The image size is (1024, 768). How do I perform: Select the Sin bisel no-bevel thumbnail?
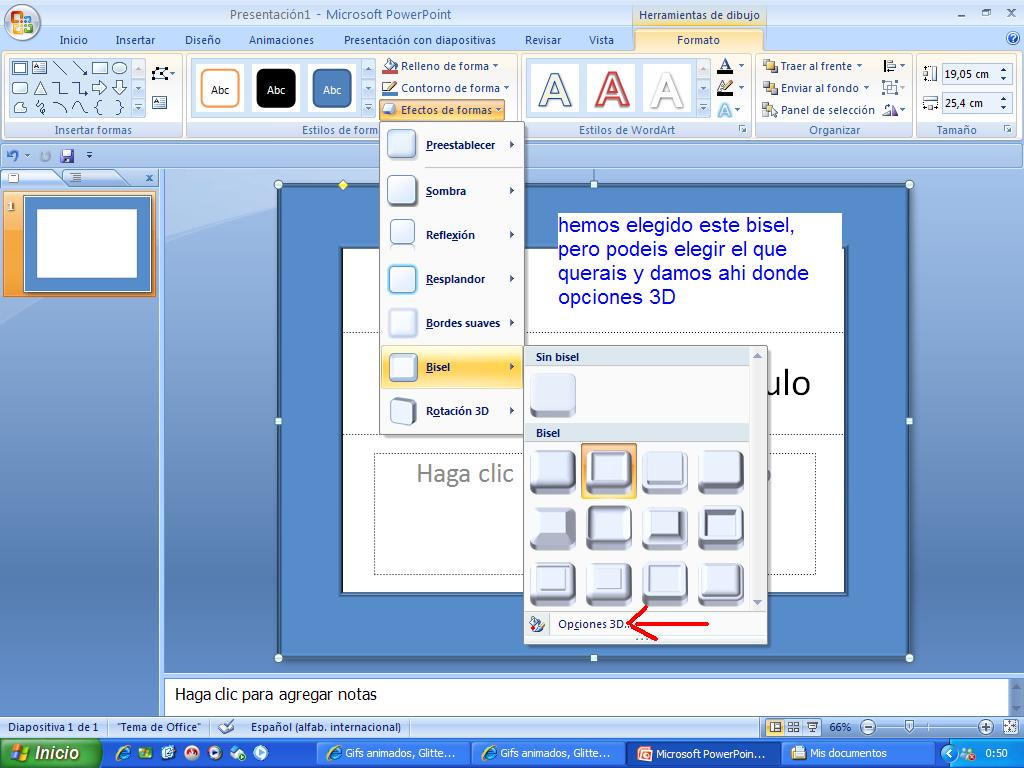553,396
